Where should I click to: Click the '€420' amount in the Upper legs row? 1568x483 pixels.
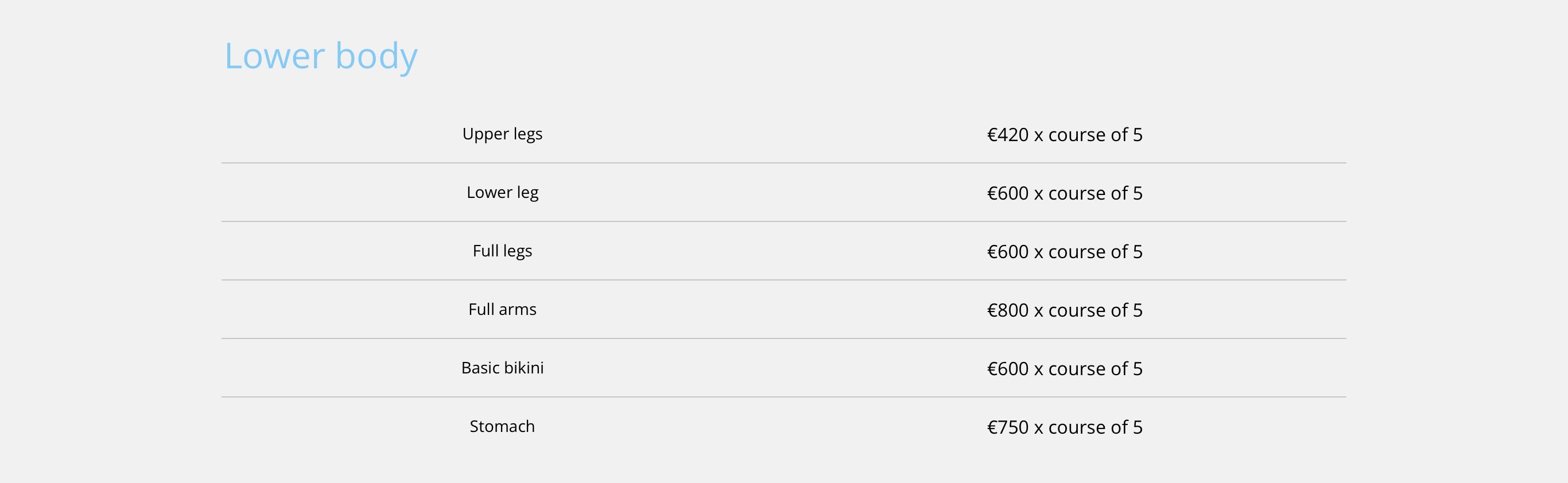pos(1008,134)
